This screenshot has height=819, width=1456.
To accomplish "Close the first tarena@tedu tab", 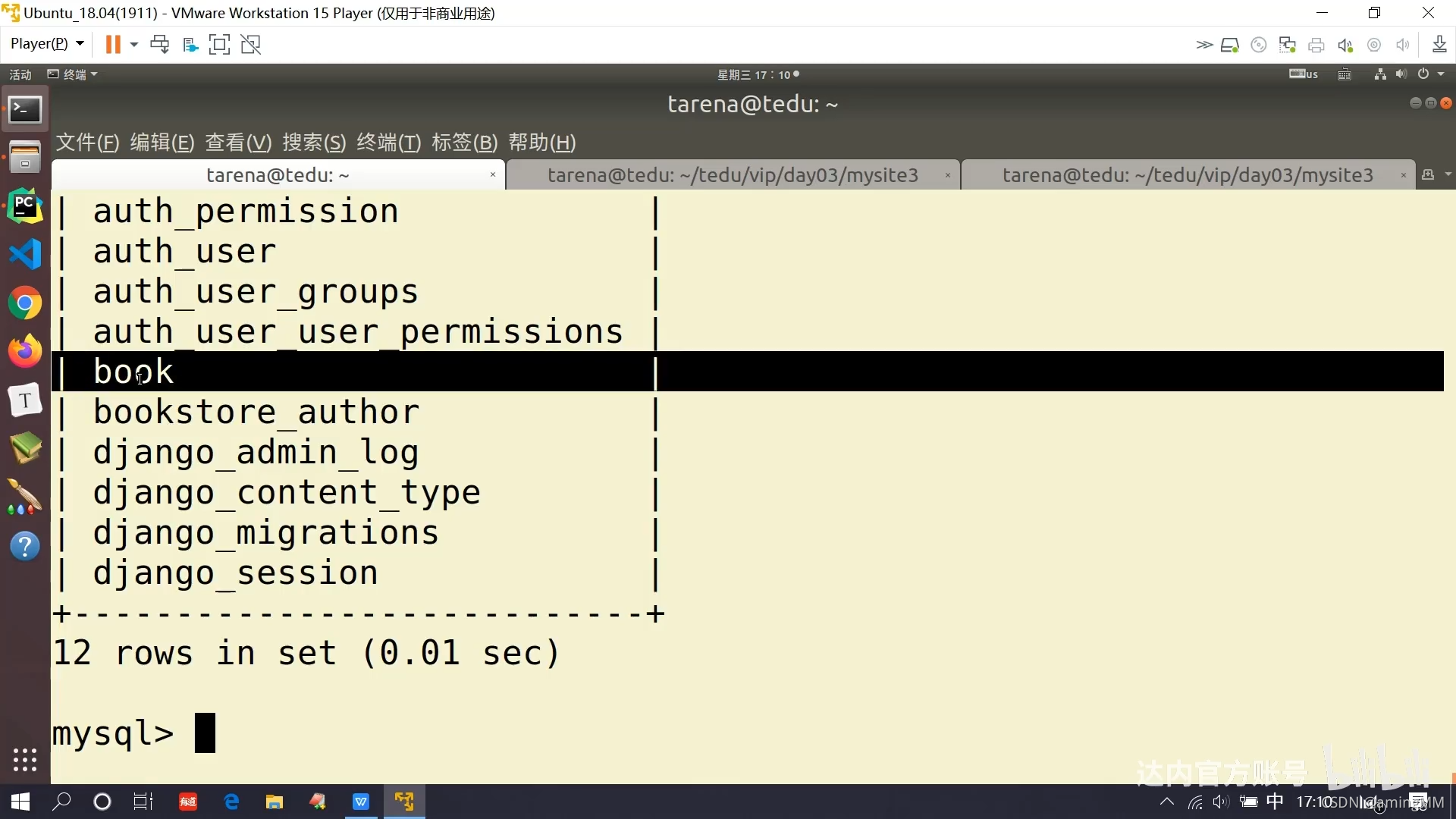I will 493,175.
